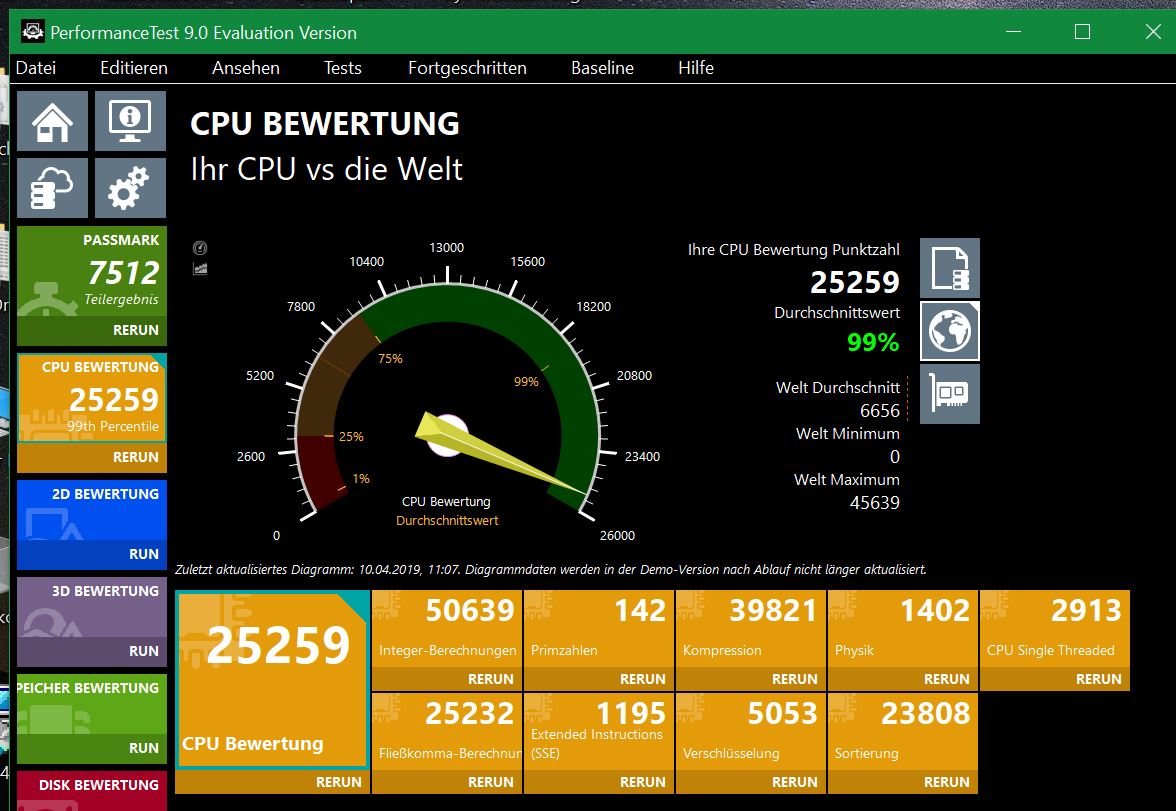The height and width of the screenshot is (811, 1176).
Task: Click the PerformanceTest app logo icon
Action: [32, 32]
